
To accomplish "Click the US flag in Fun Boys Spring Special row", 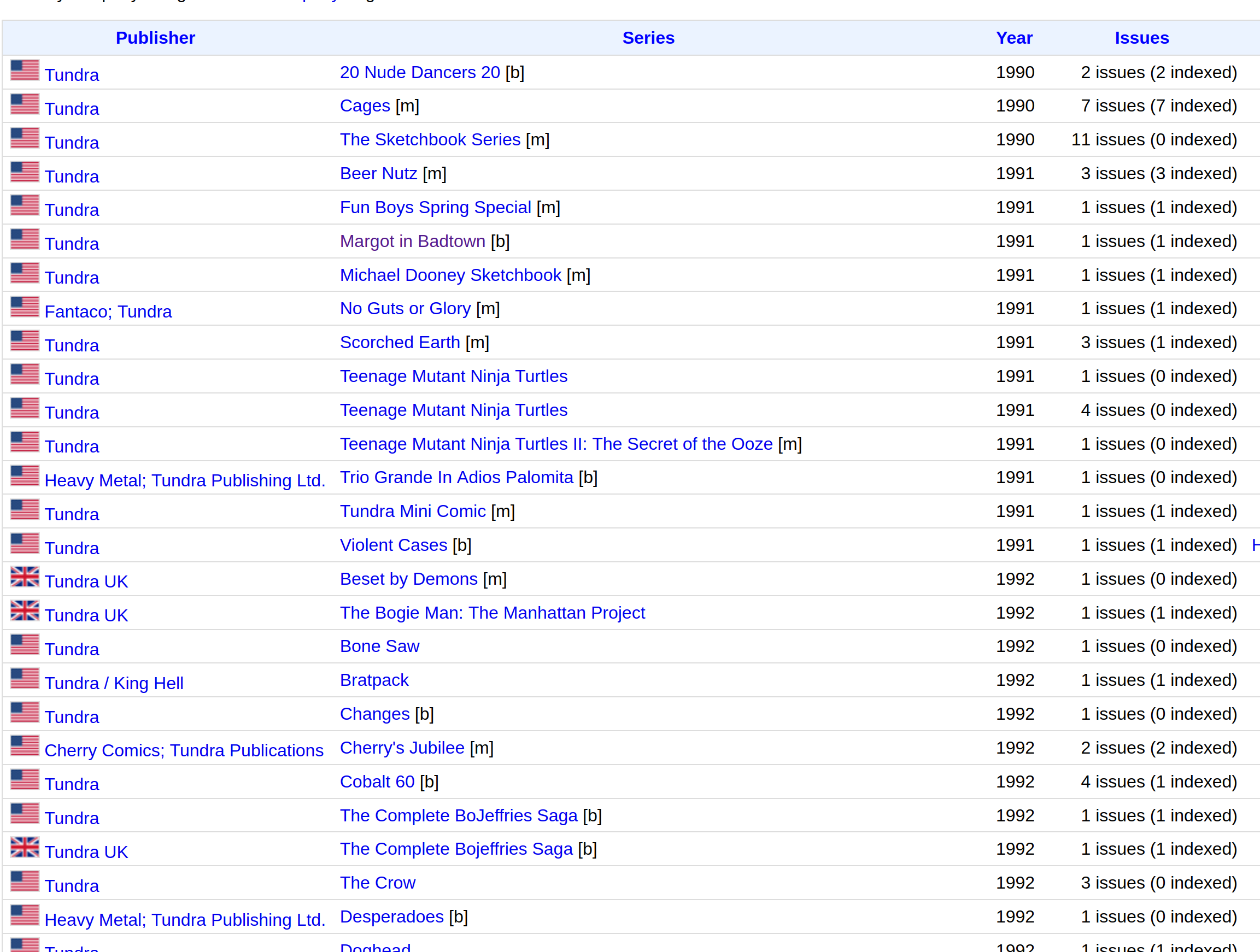I will click(25, 205).
